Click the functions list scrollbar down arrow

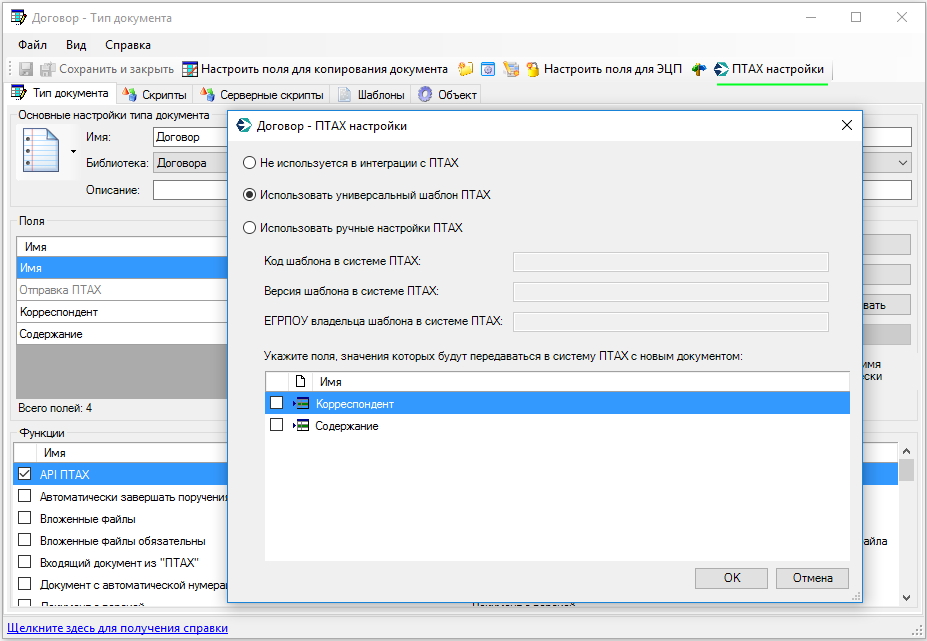pos(906,598)
